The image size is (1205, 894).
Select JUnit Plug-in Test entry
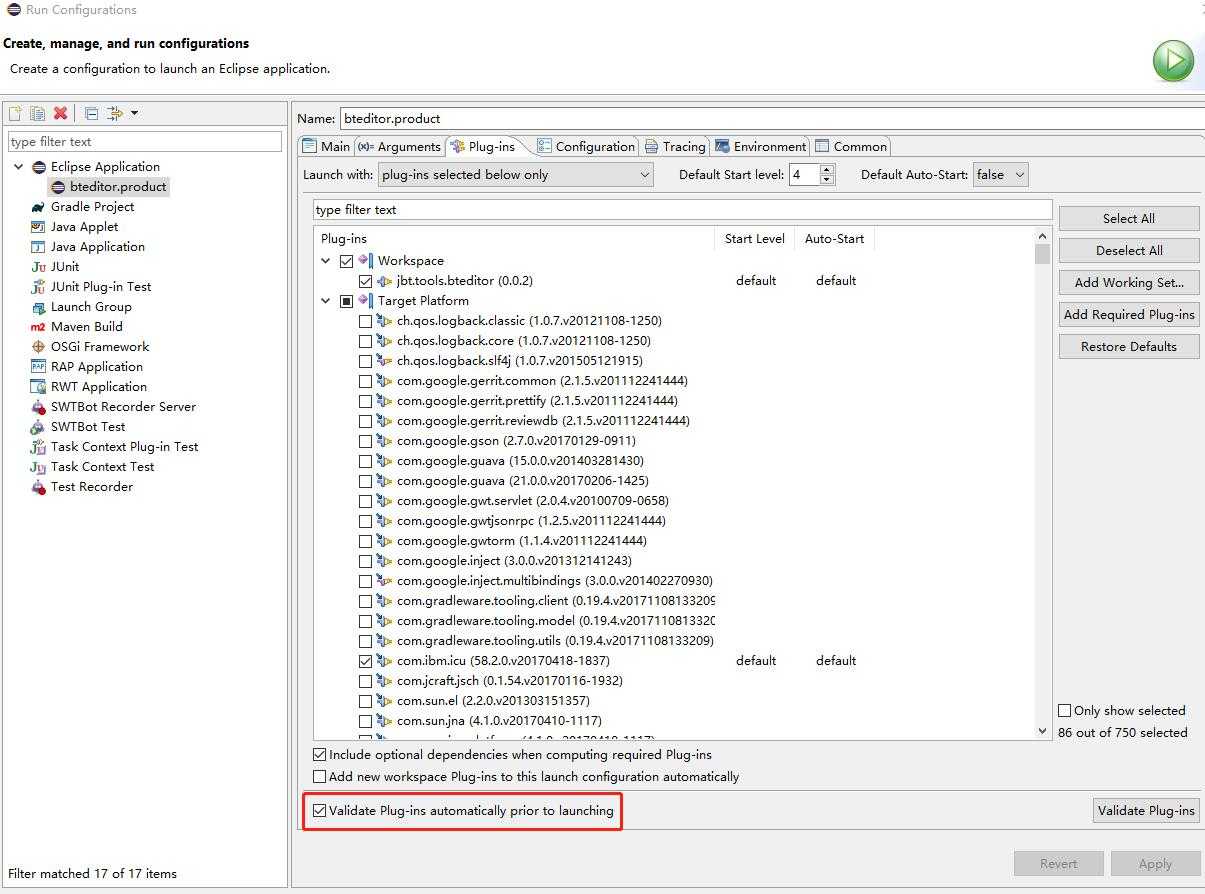pyautogui.click(x=101, y=287)
